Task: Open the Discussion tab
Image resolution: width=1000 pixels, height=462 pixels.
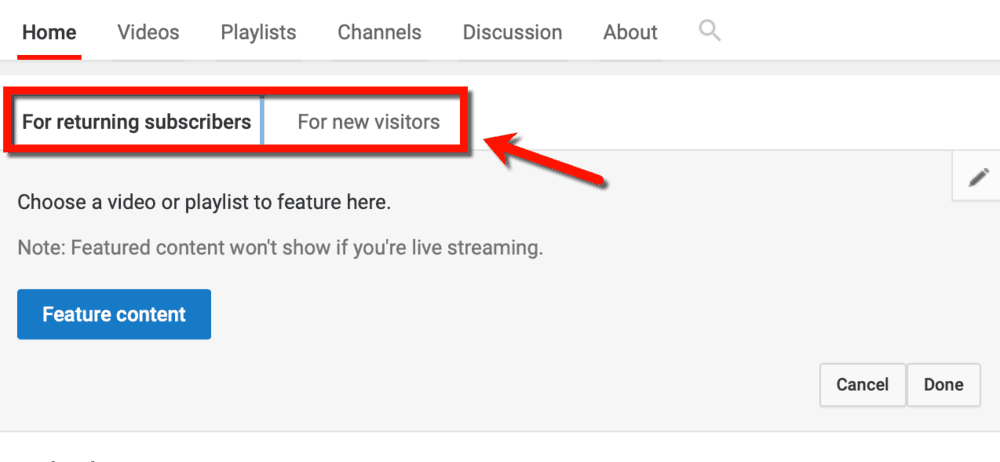Action: click(513, 32)
